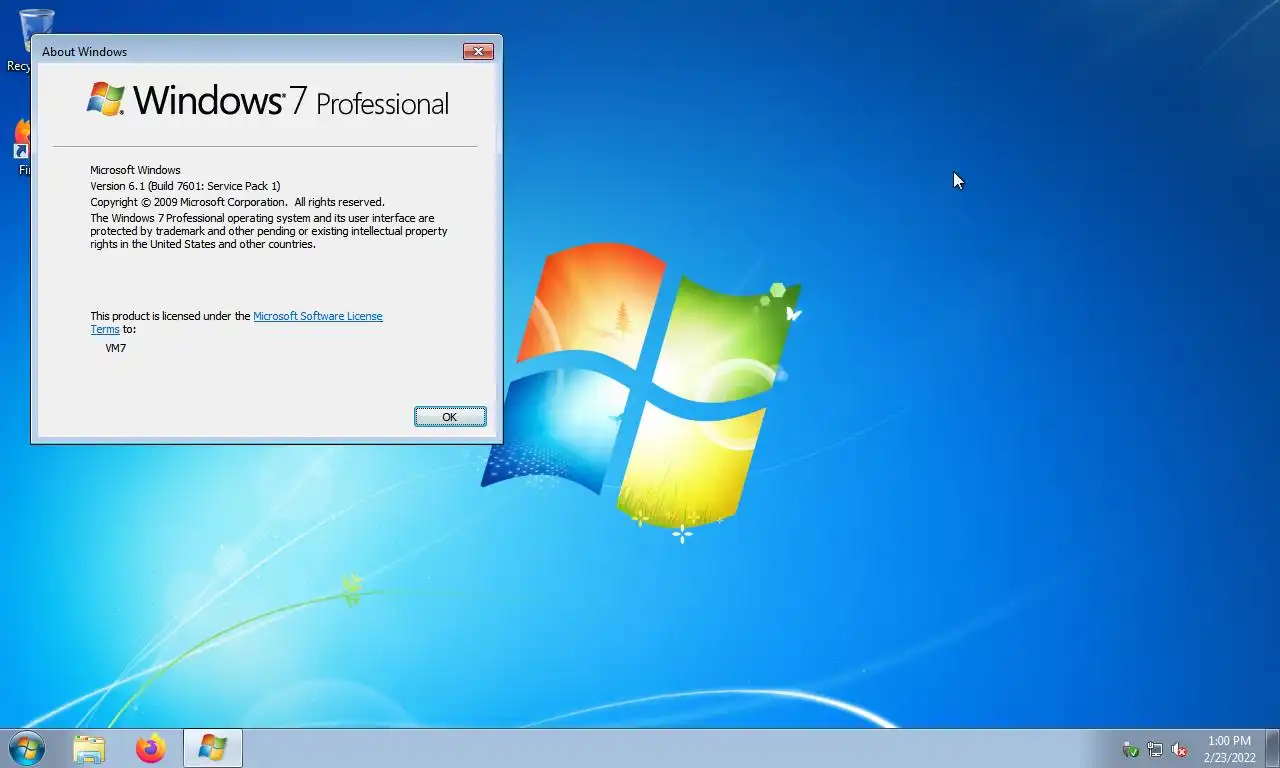The image size is (1280, 768).
Task: Open Firefox from the taskbar
Action: [151, 748]
